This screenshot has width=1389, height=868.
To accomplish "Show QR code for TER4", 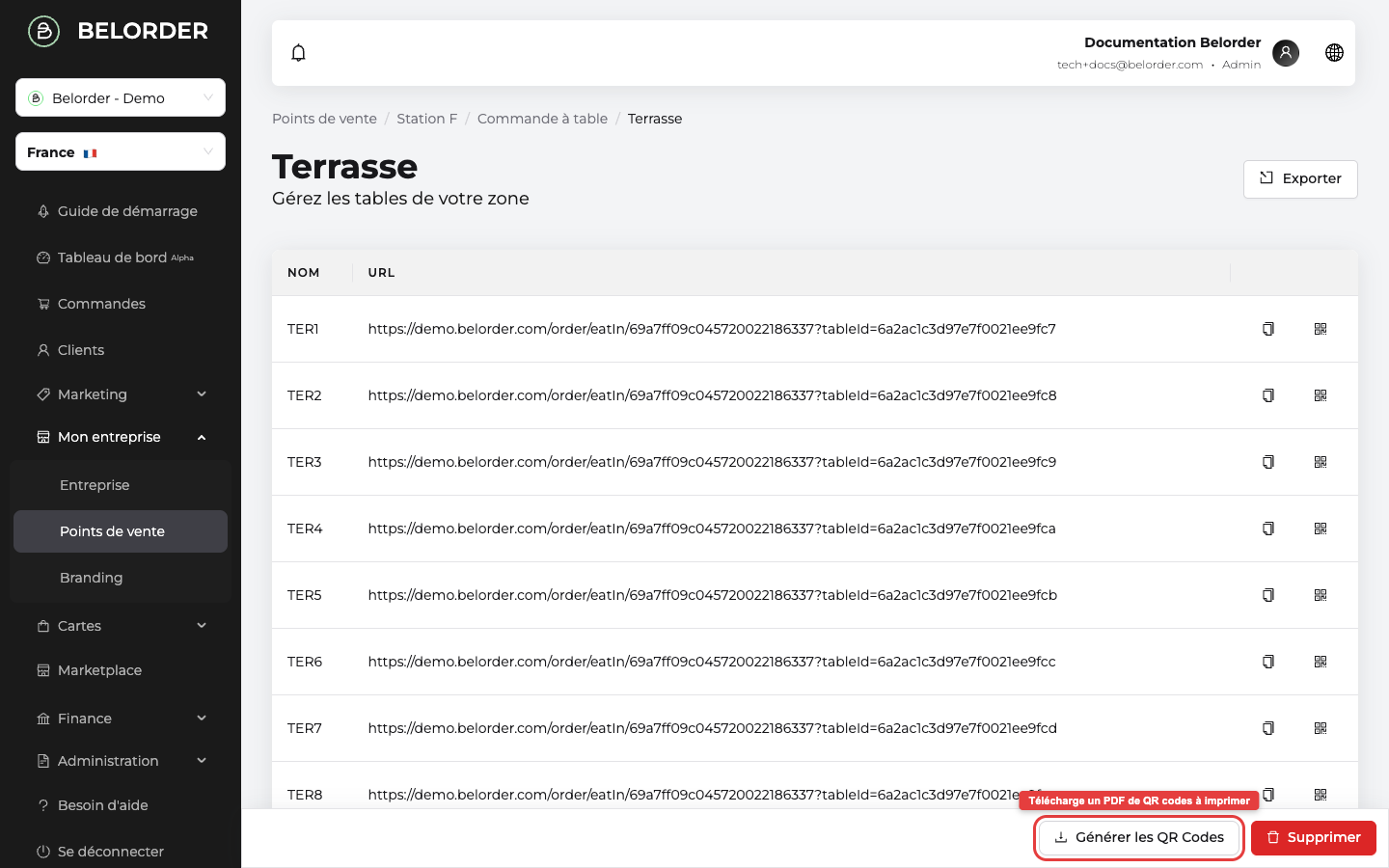I will [x=1321, y=529].
